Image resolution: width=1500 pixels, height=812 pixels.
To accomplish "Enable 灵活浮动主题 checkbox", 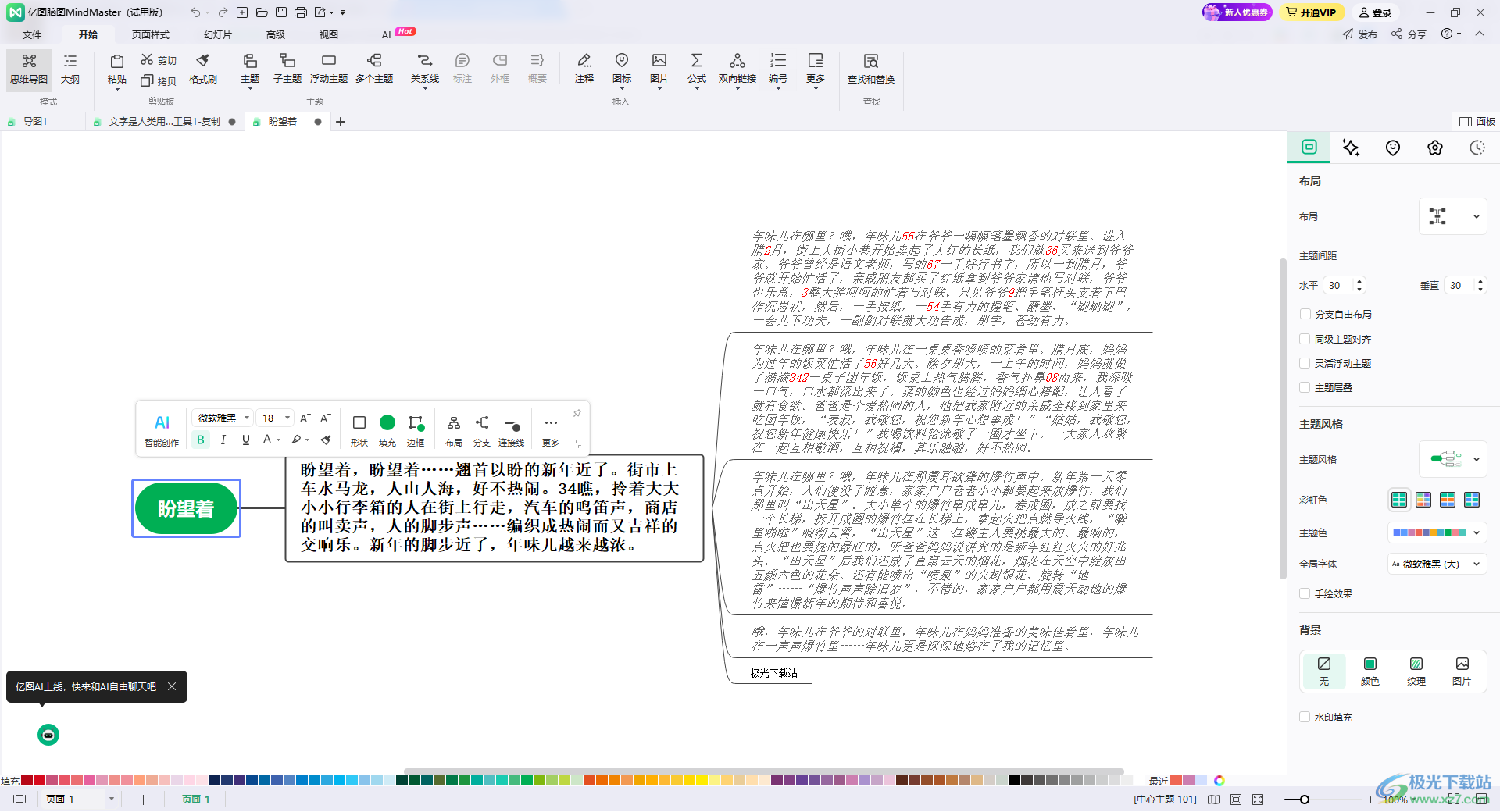I will pyautogui.click(x=1305, y=363).
